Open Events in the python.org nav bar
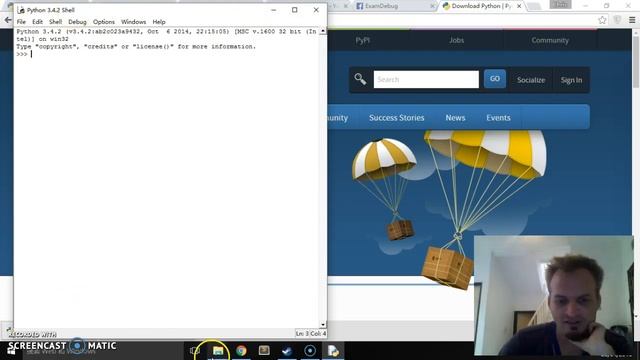The height and width of the screenshot is (360, 640). [498, 118]
